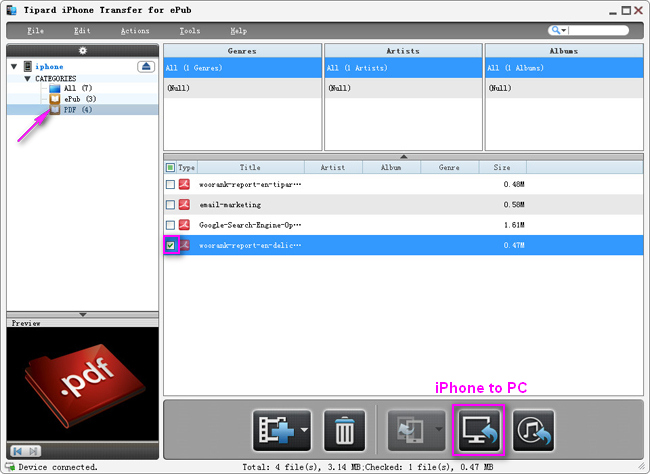650x474 pixels.
Task: Open the Tools menu
Action: (x=190, y=31)
